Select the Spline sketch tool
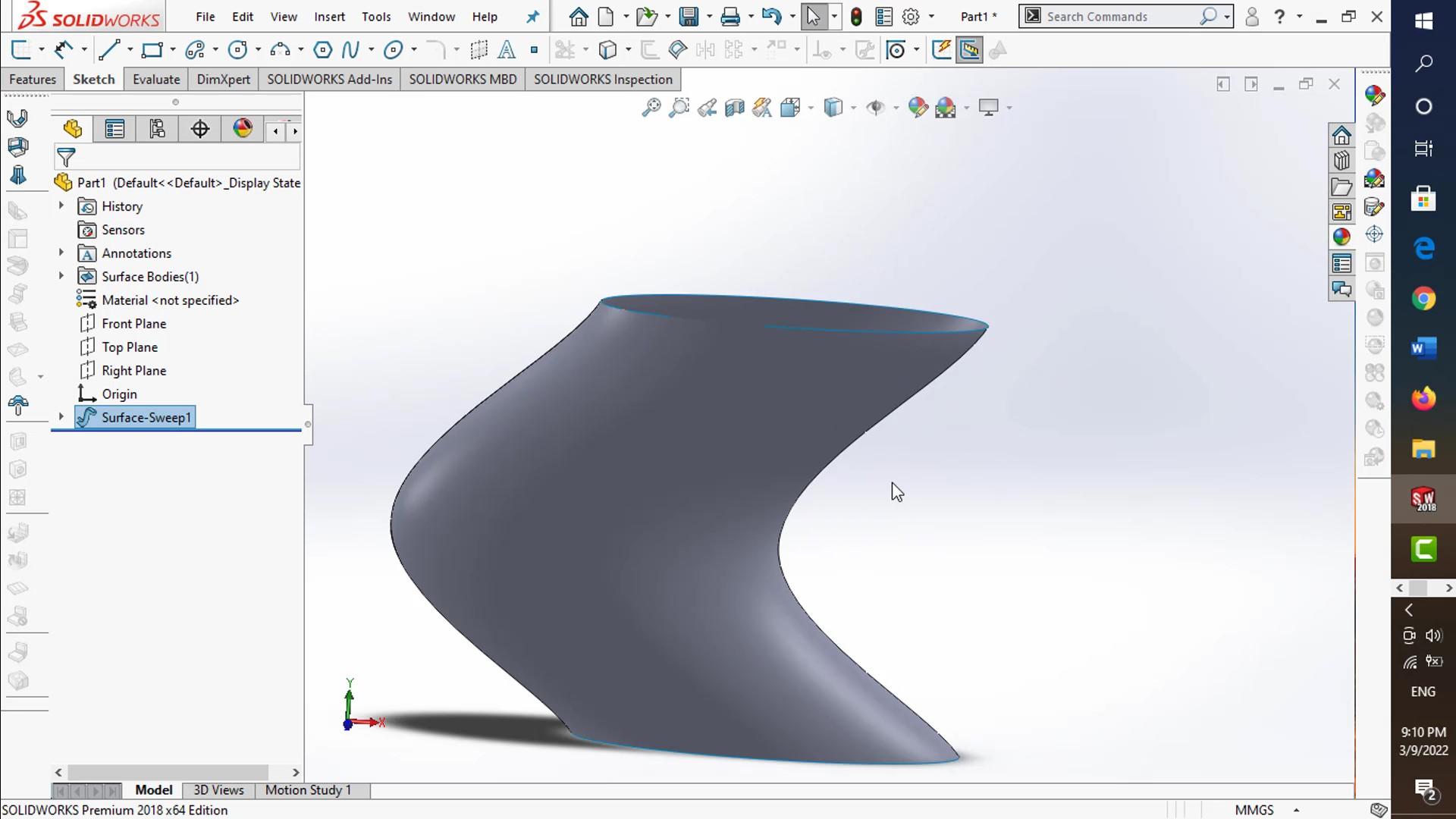 pyautogui.click(x=350, y=50)
